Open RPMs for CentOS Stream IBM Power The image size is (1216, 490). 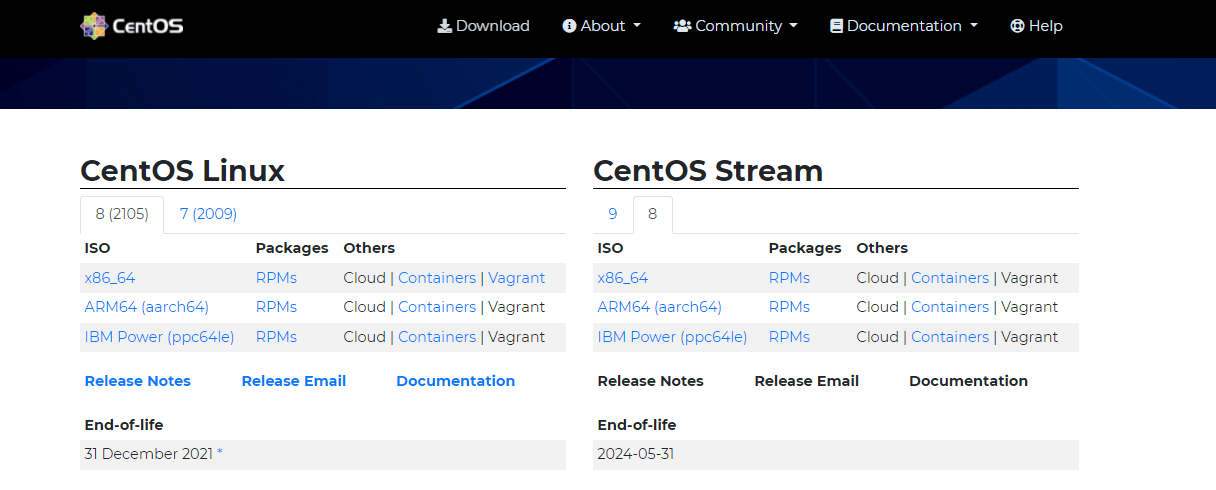tap(789, 337)
